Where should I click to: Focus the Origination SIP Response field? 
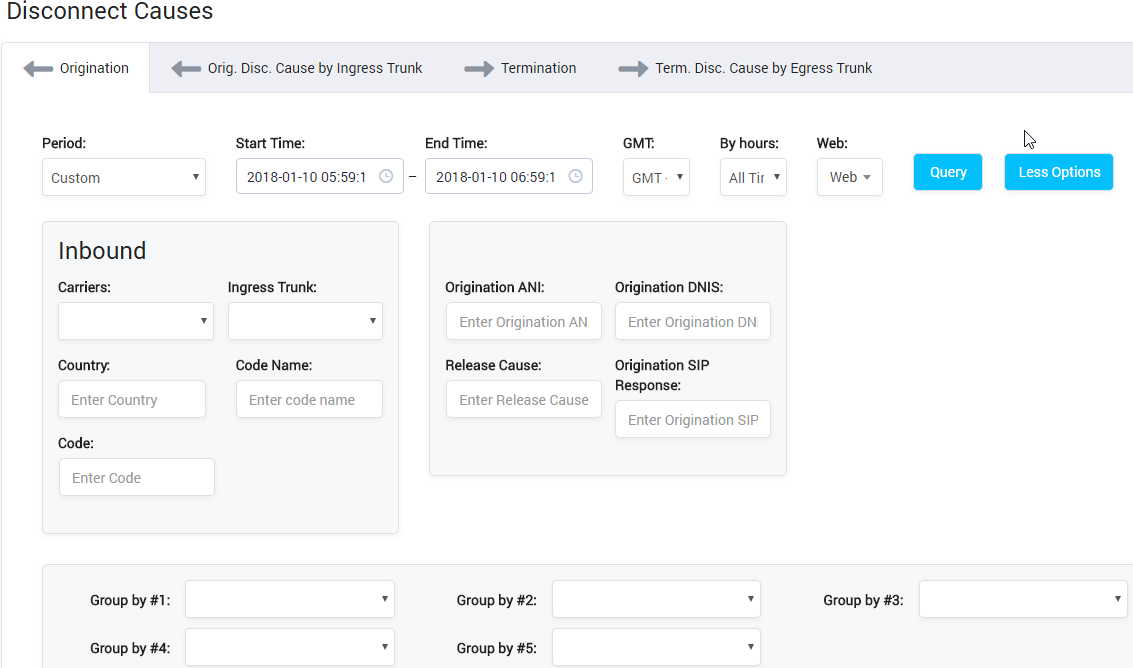pos(693,419)
